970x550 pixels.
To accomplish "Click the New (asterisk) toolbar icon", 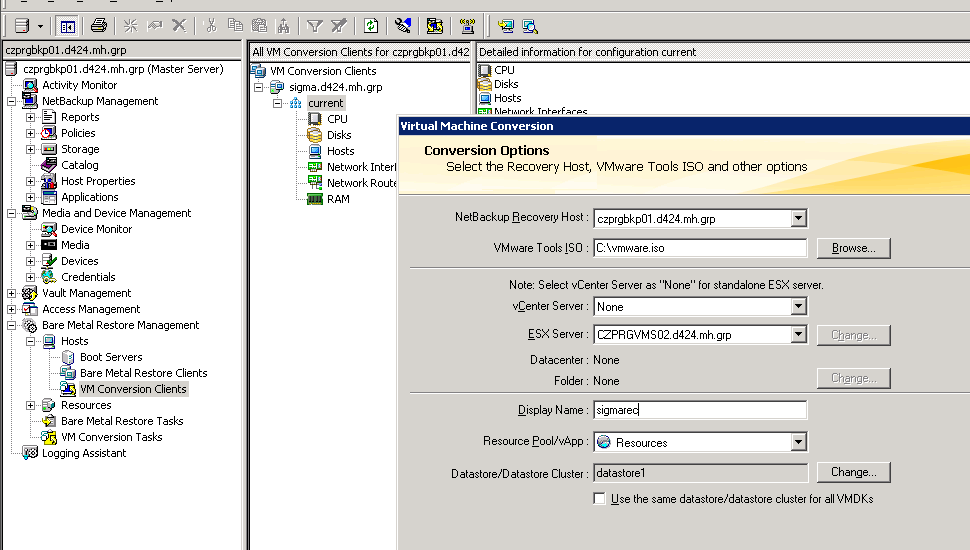I will click(x=131, y=25).
